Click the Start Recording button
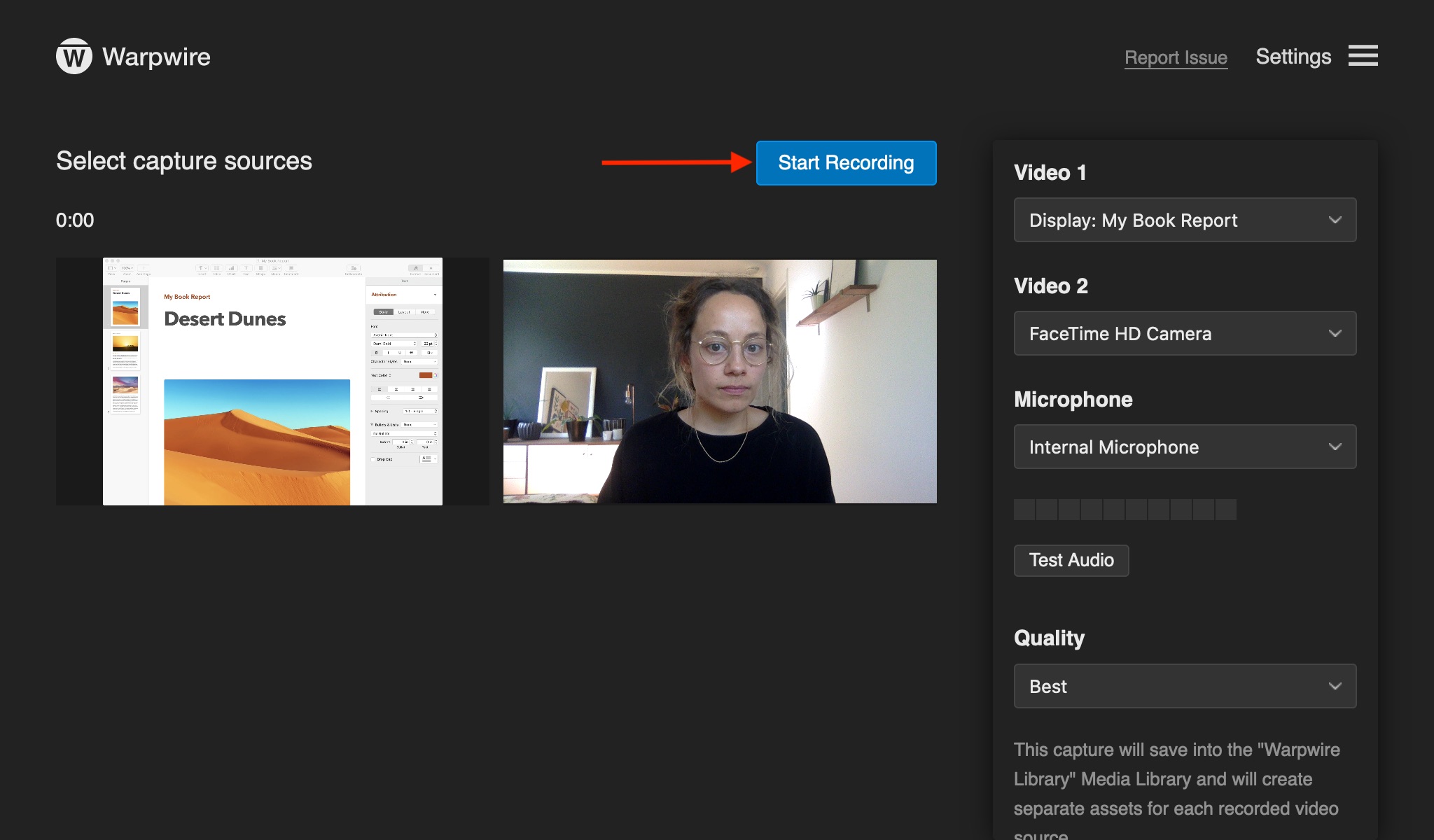1434x840 pixels. [x=847, y=162]
